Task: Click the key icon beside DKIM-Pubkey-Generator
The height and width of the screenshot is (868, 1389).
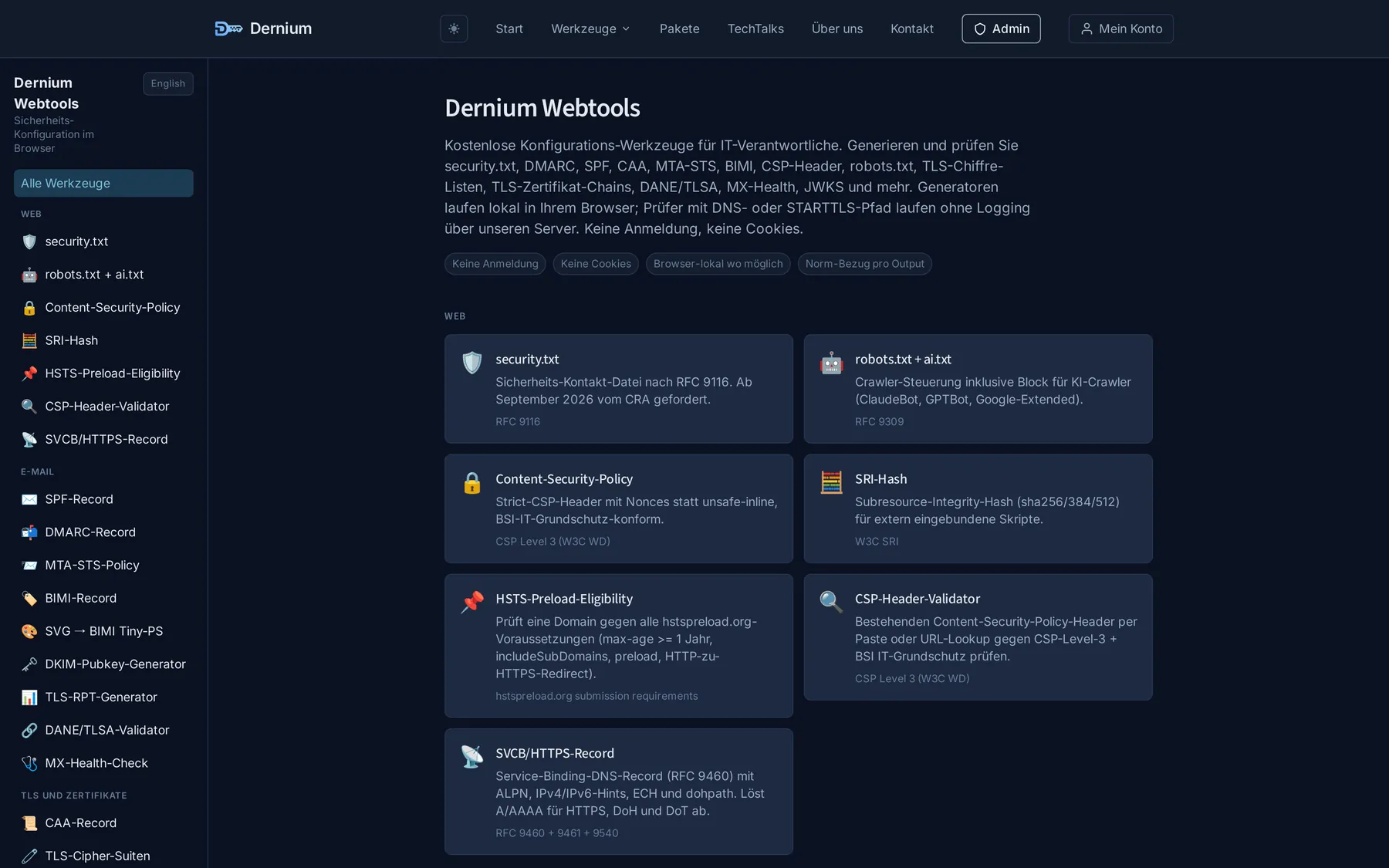Action: click(x=29, y=664)
